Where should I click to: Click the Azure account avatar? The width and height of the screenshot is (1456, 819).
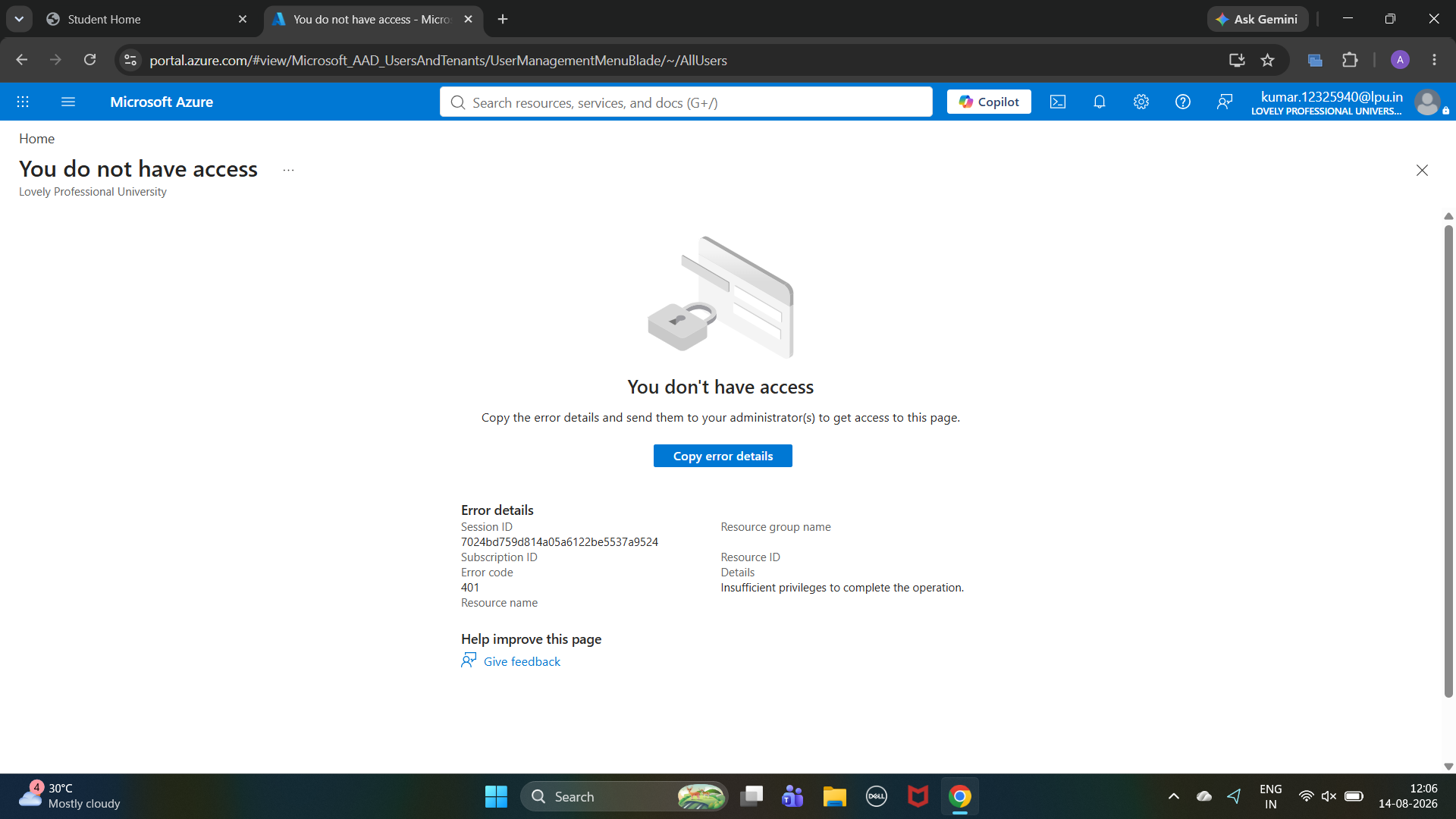[1427, 102]
